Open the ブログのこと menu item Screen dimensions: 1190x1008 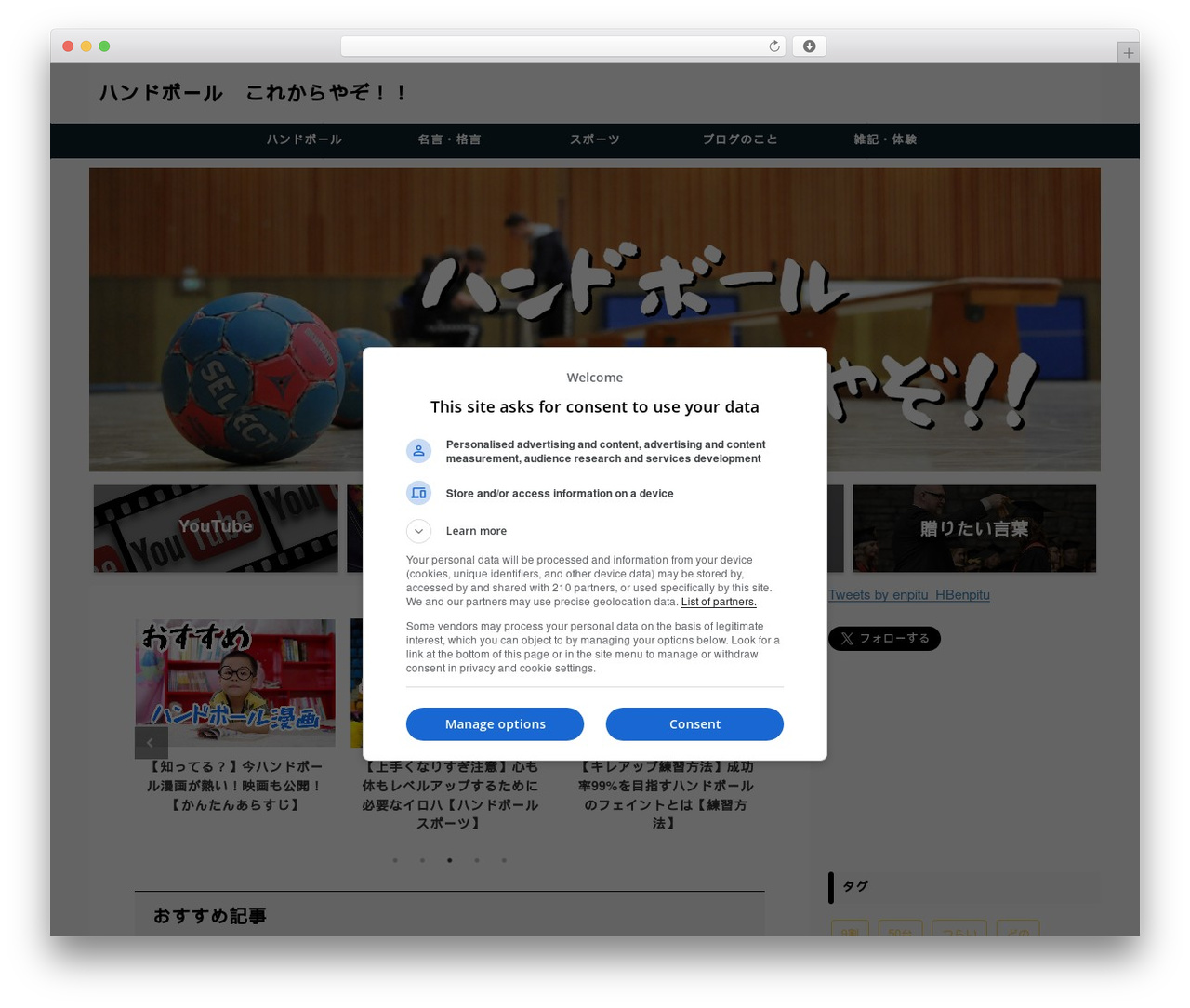pos(740,139)
